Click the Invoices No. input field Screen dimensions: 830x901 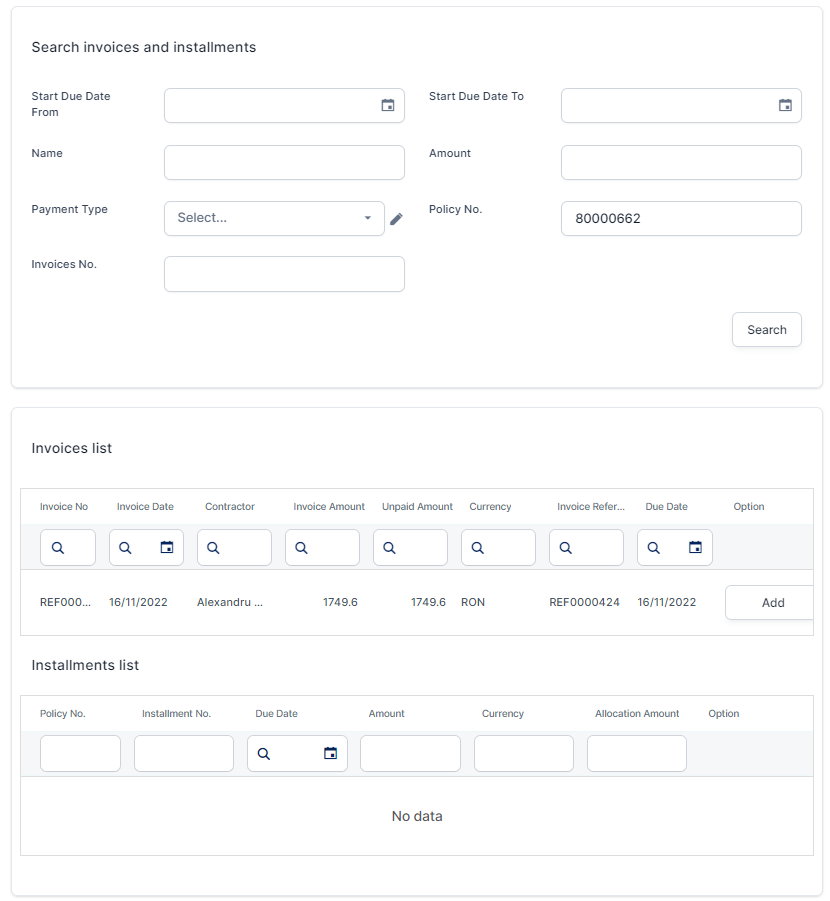[284, 274]
